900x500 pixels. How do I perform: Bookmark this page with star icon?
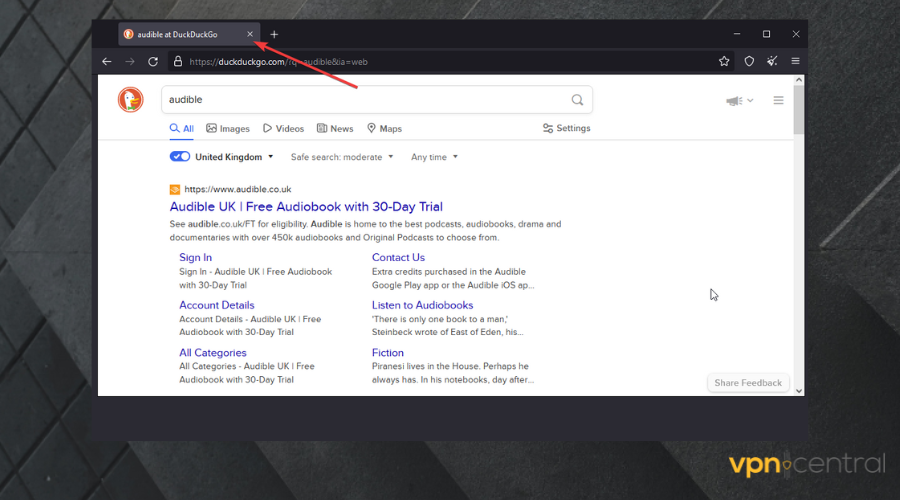click(x=724, y=61)
